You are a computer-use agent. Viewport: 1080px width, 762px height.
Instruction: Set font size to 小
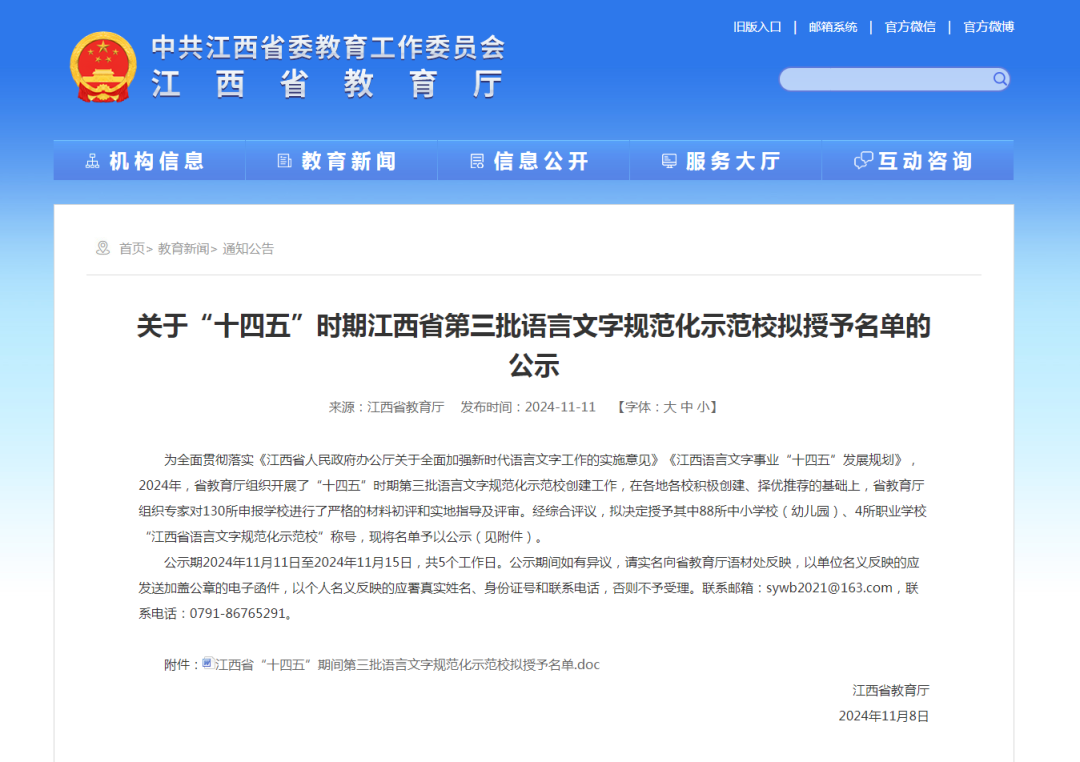point(703,407)
